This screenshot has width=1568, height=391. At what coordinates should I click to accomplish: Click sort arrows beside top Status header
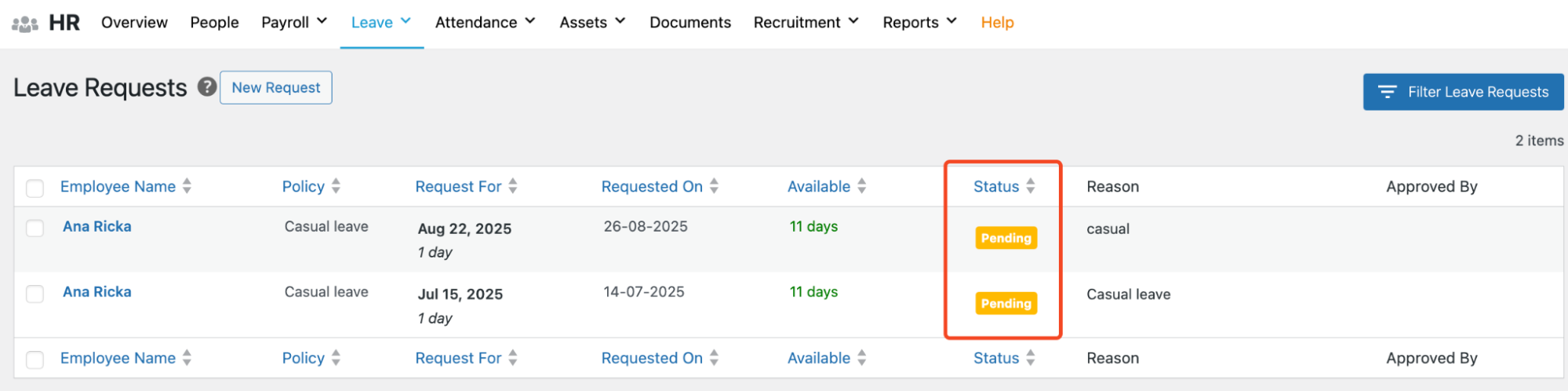tap(1030, 186)
